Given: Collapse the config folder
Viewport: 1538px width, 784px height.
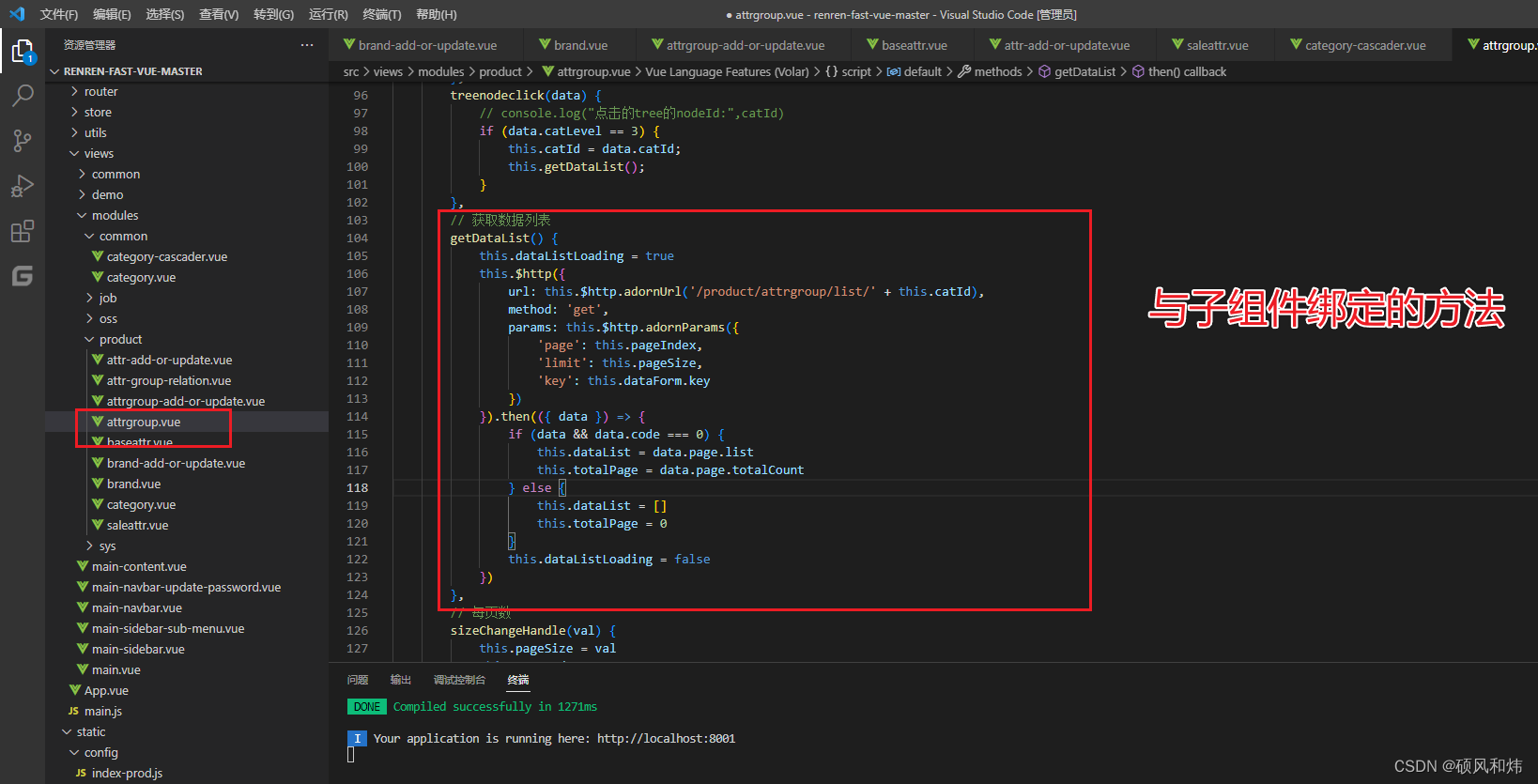Looking at the screenshot, I should click(75, 752).
